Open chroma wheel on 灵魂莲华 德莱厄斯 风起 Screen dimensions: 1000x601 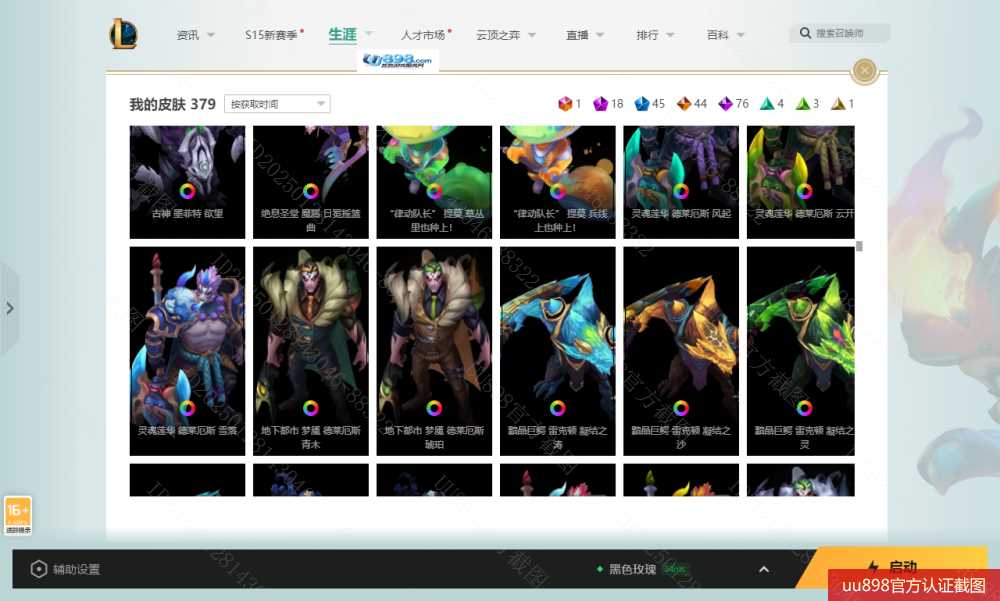681,191
